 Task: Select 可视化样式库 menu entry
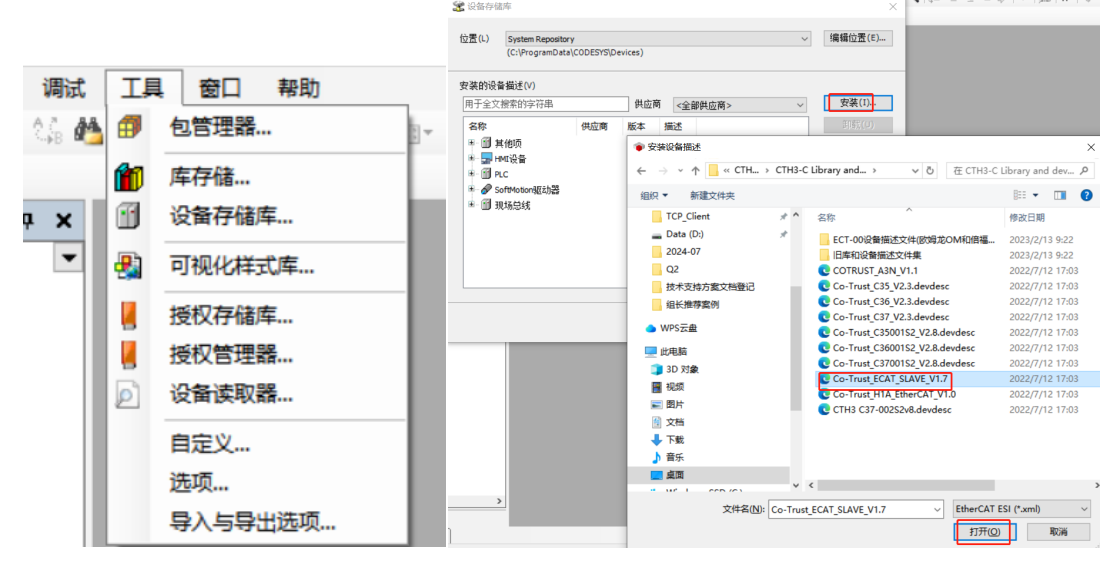pyautogui.click(x=241, y=266)
